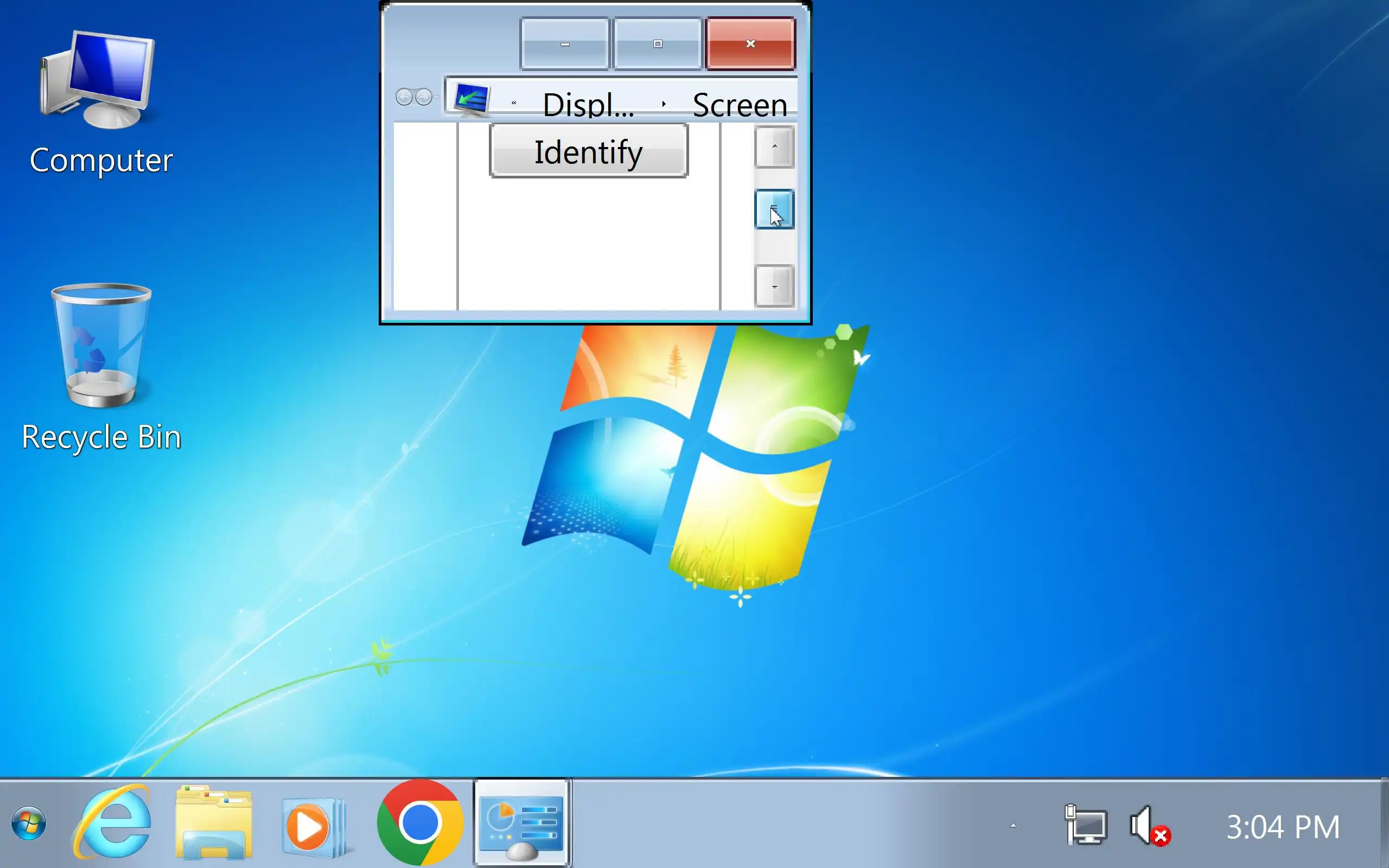Viewport: 1389px width, 868px height.
Task: Click the scrollbar down arrow
Action: click(774, 286)
